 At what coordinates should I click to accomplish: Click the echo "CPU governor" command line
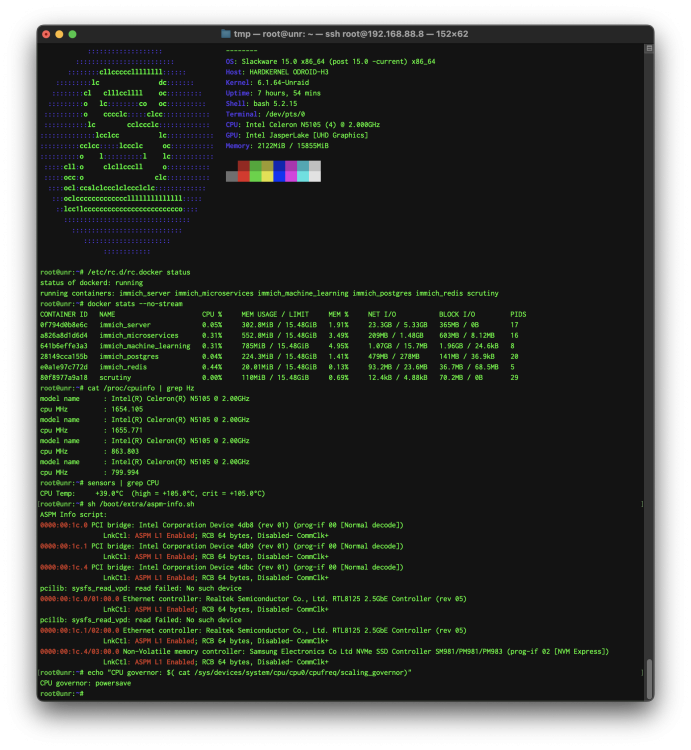(x=249, y=672)
